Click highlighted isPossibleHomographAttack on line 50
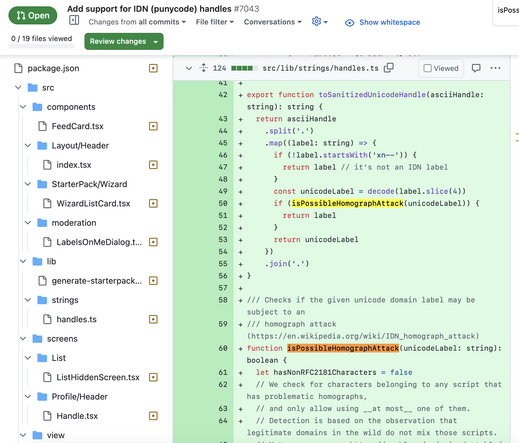 point(347,203)
